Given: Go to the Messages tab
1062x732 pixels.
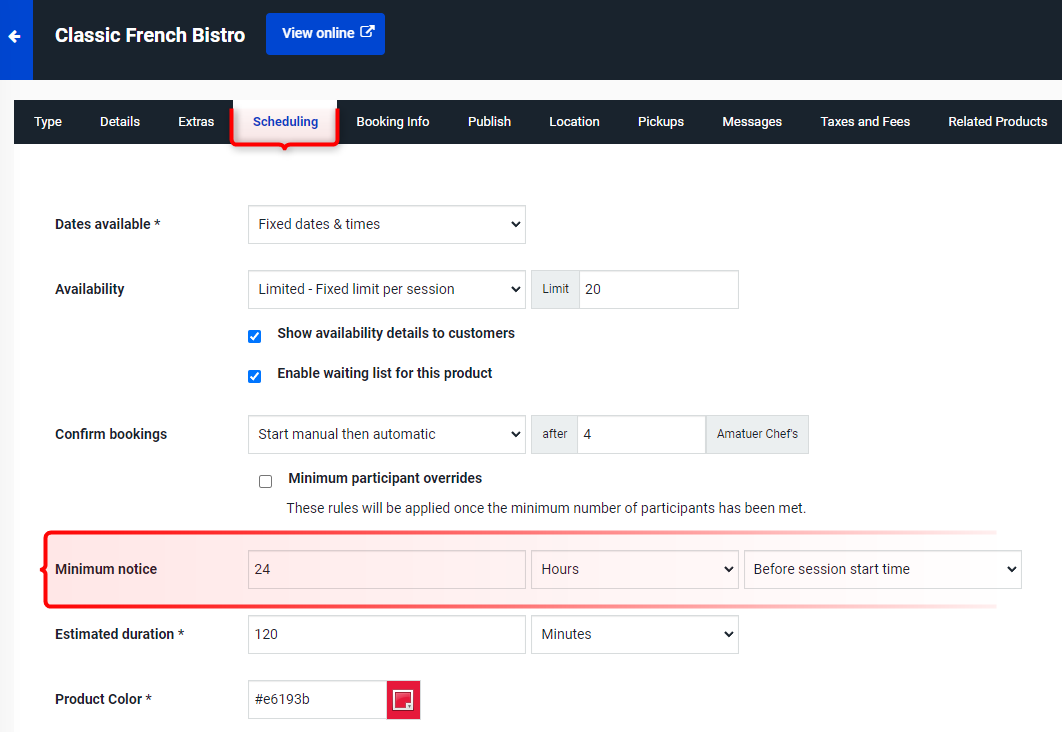Looking at the screenshot, I should (752, 122).
